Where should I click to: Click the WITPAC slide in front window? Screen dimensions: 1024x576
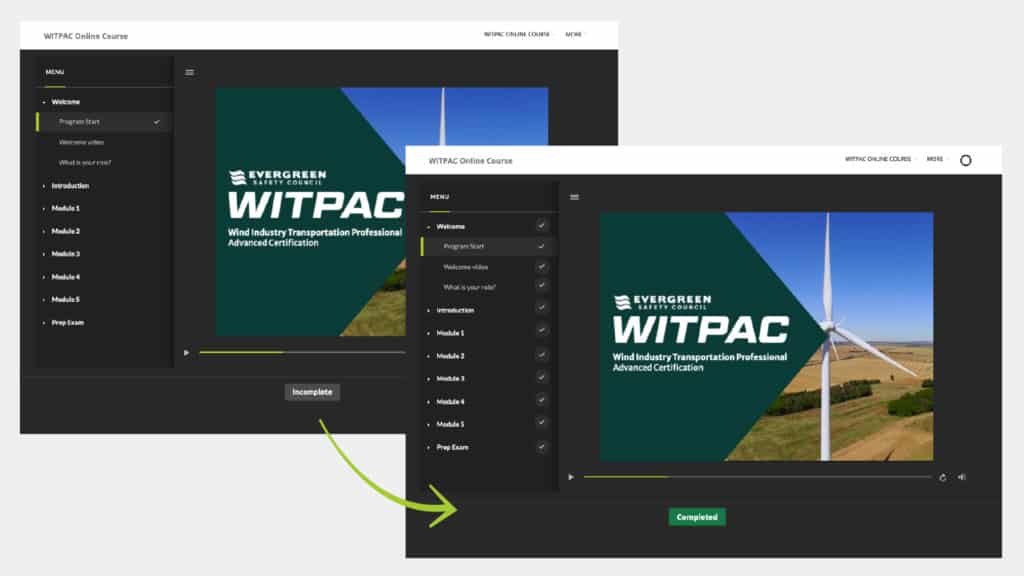767,336
